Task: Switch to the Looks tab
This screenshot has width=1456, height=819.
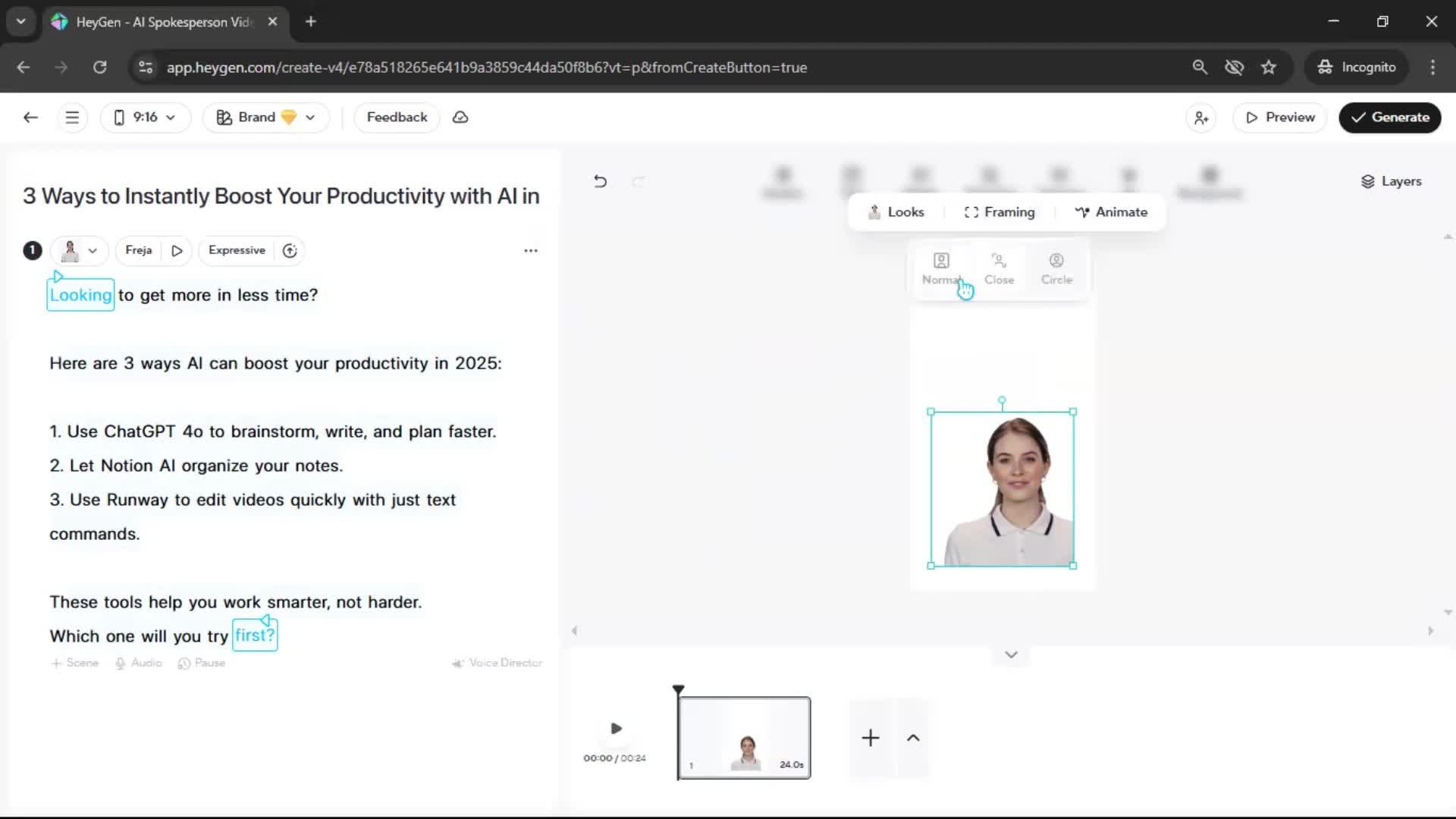Action: [896, 212]
